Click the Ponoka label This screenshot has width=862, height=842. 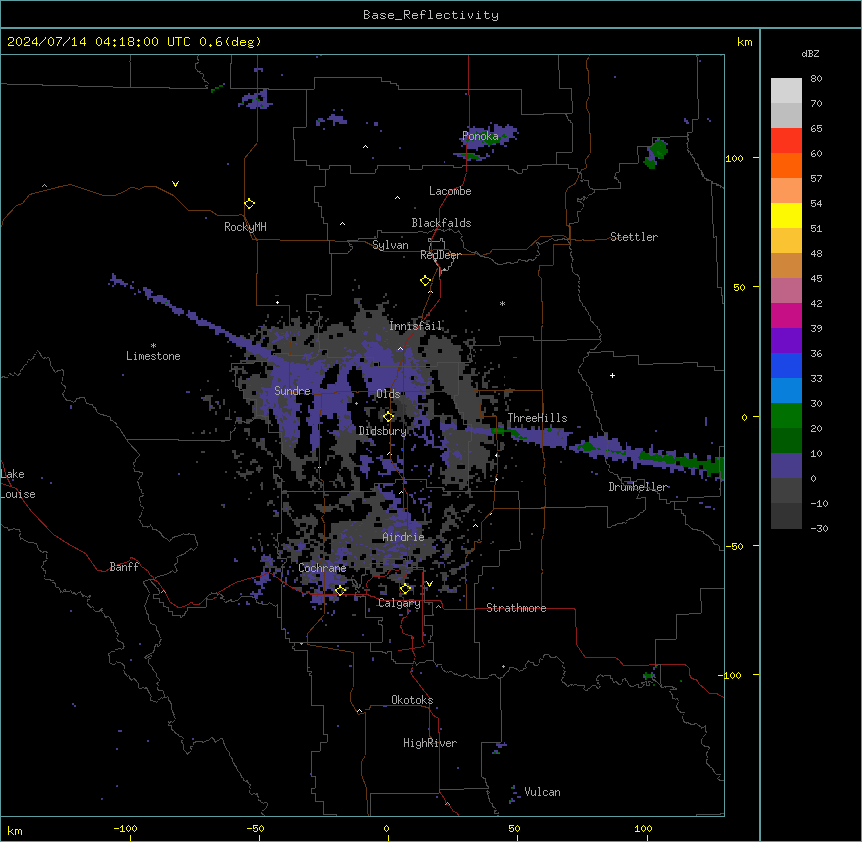(x=480, y=136)
